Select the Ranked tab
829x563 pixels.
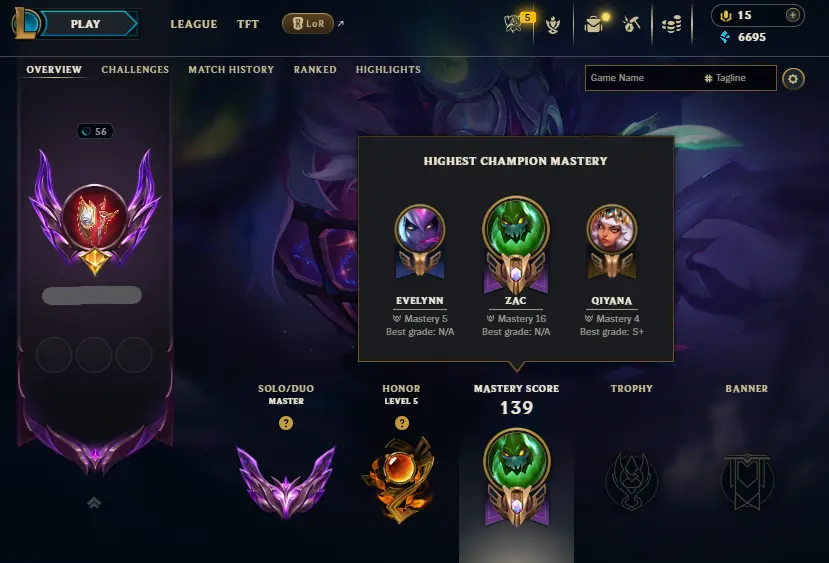[315, 69]
